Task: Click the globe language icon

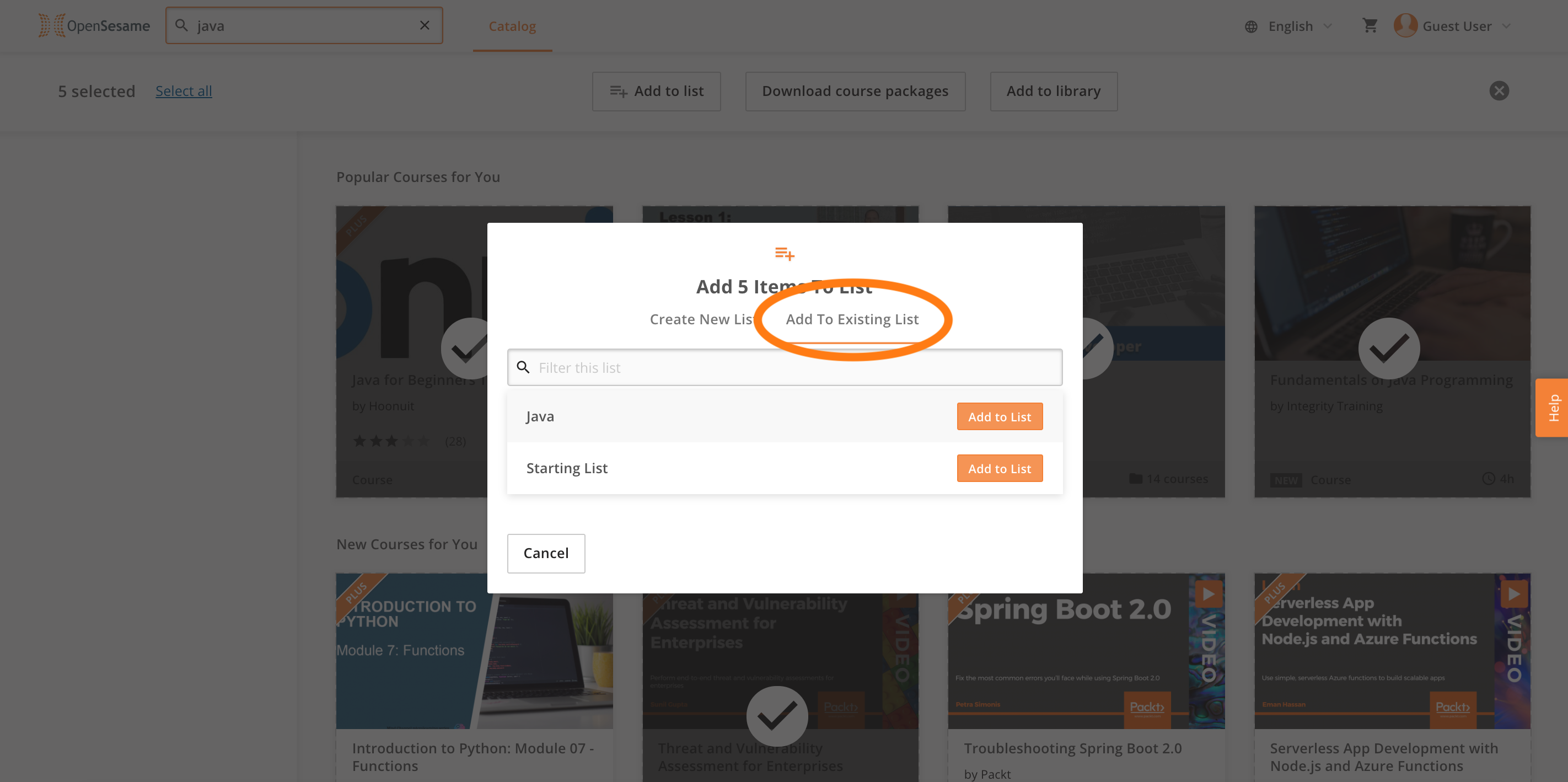Action: tap(1251, 26)
